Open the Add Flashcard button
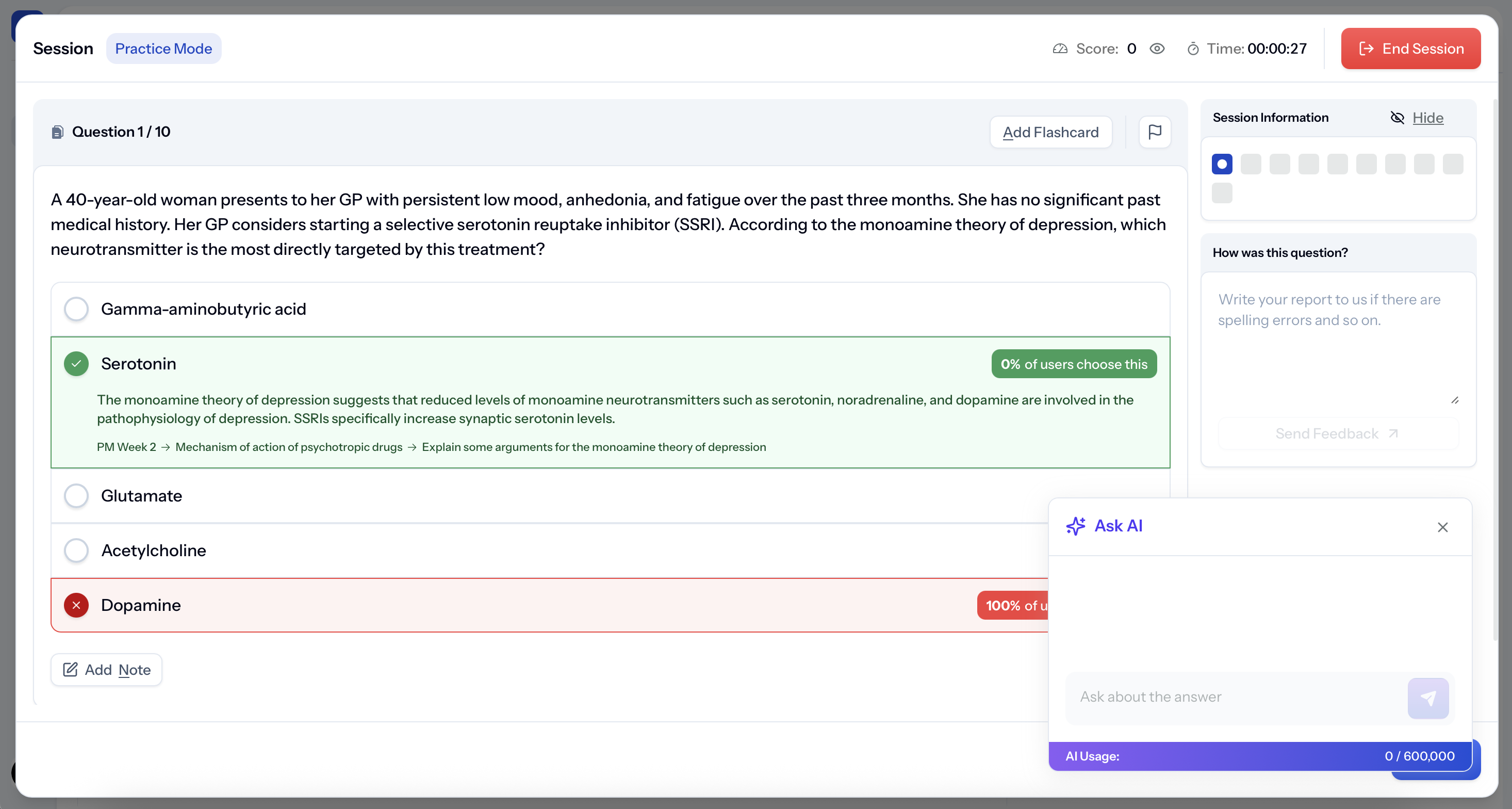 click(x=1050, y=133)
